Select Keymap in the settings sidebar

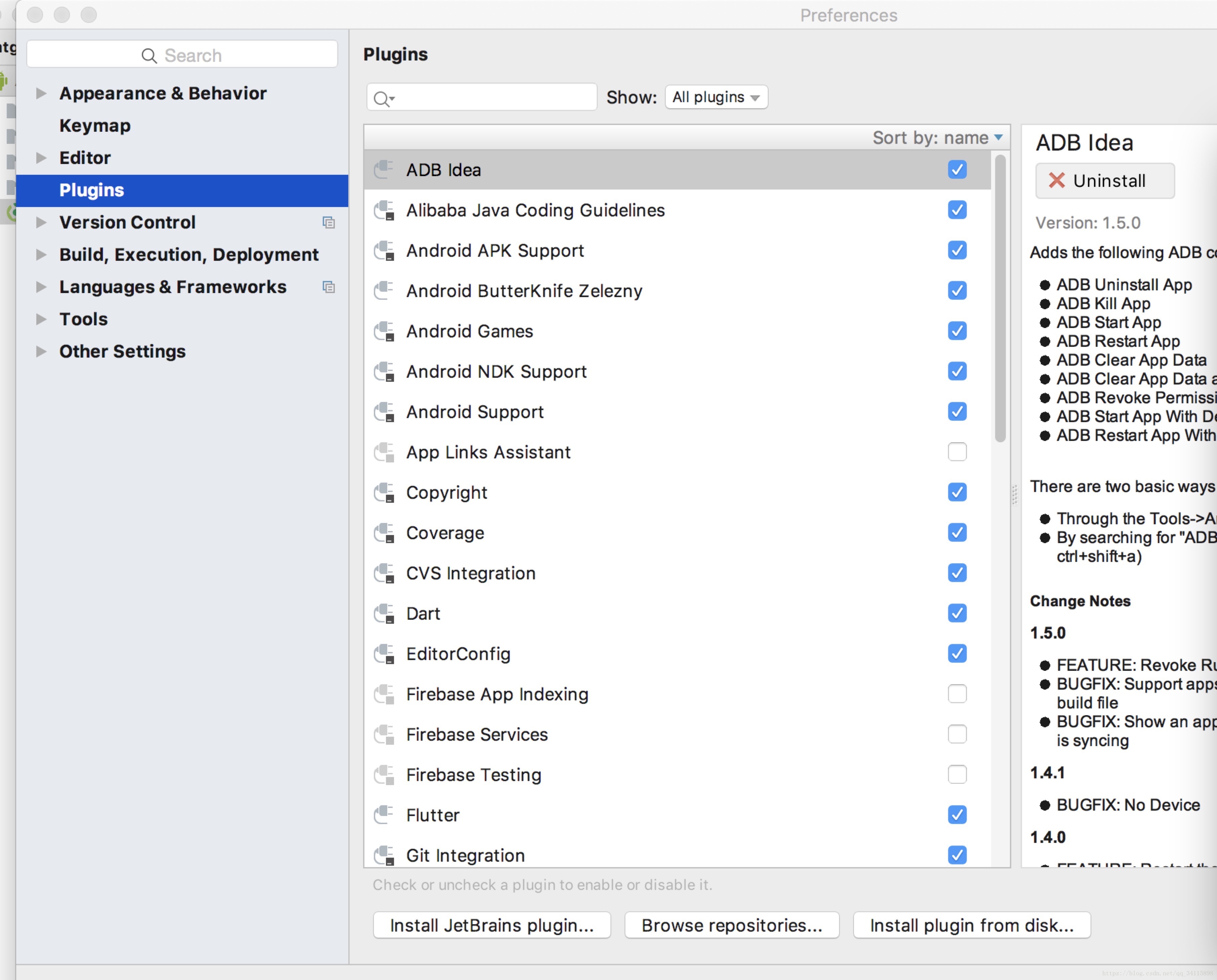point(94,125)
